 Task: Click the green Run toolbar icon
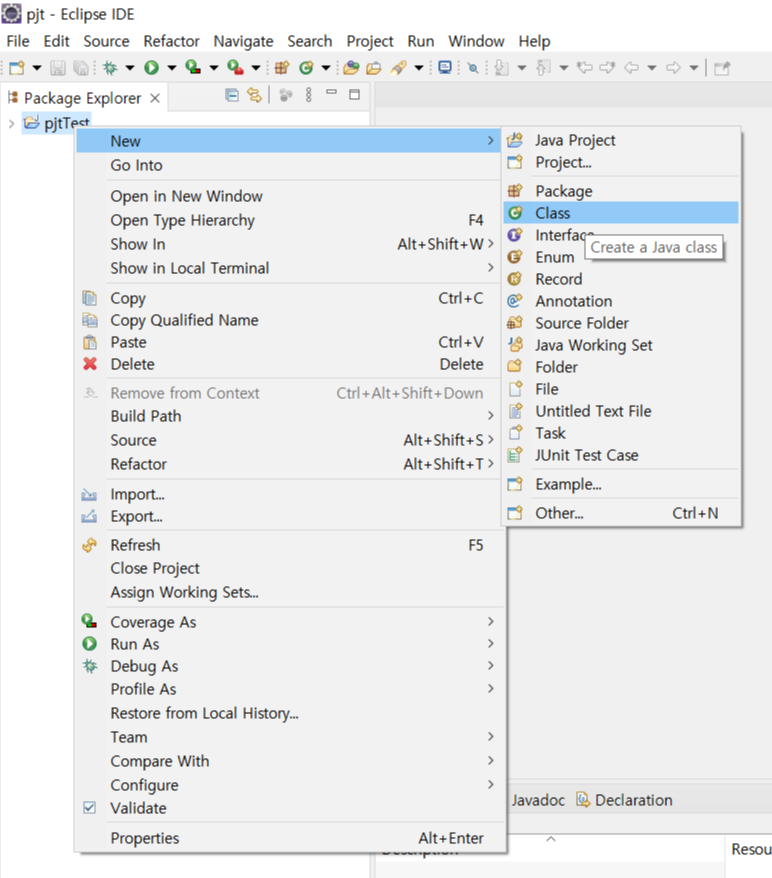151,68
